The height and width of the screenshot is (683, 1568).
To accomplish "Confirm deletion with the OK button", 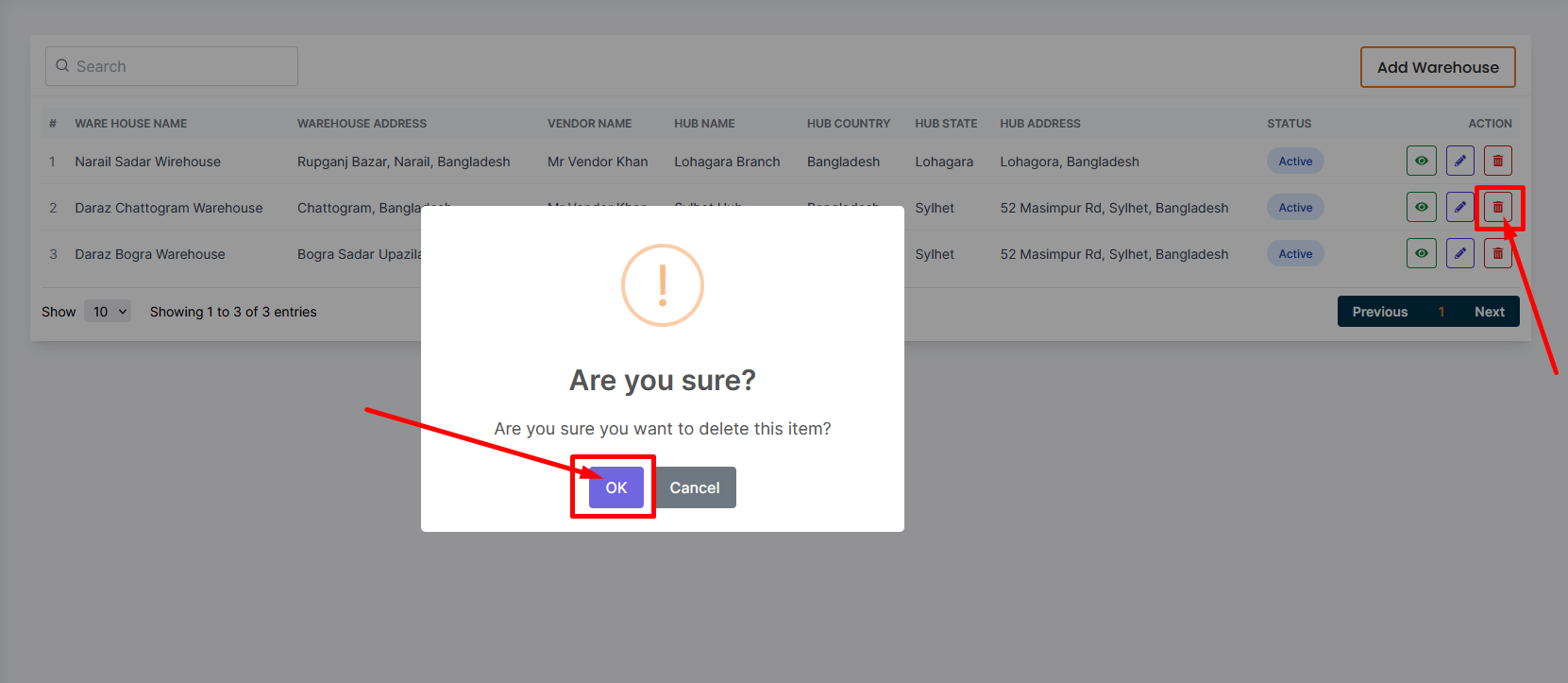I will tap(615, 487).
